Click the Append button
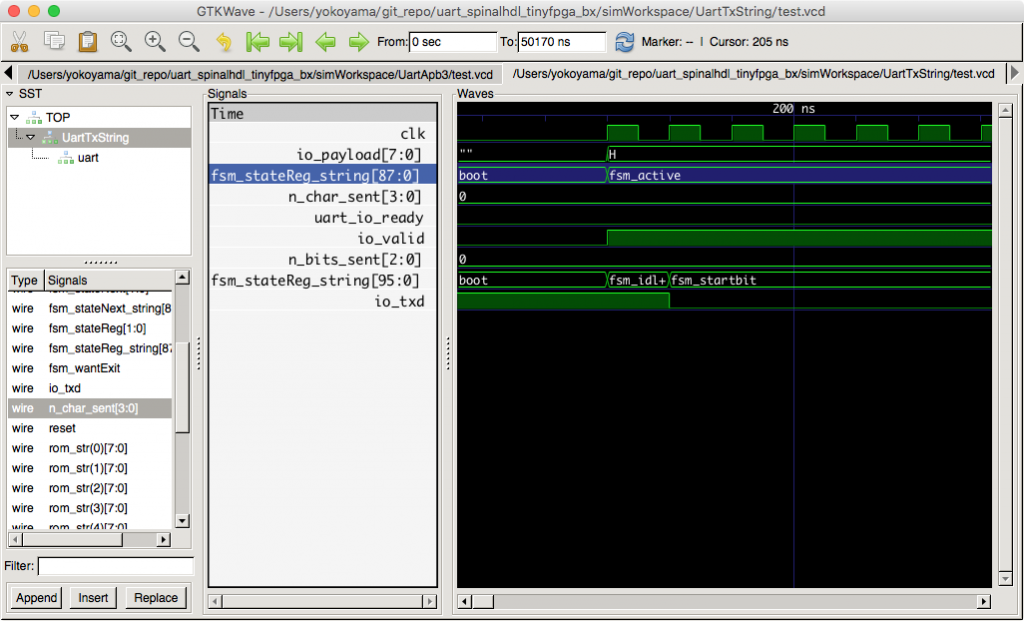Image resolution: width=1024 pixels, height=621 pixels. 37,598
